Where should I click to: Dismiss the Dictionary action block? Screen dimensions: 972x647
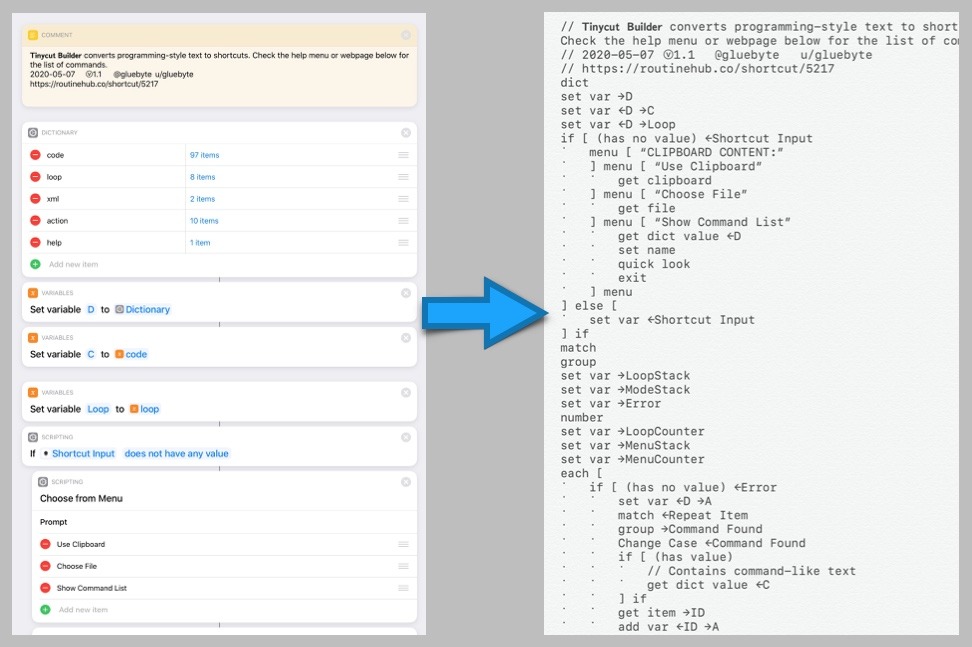[x=406, y=132]
